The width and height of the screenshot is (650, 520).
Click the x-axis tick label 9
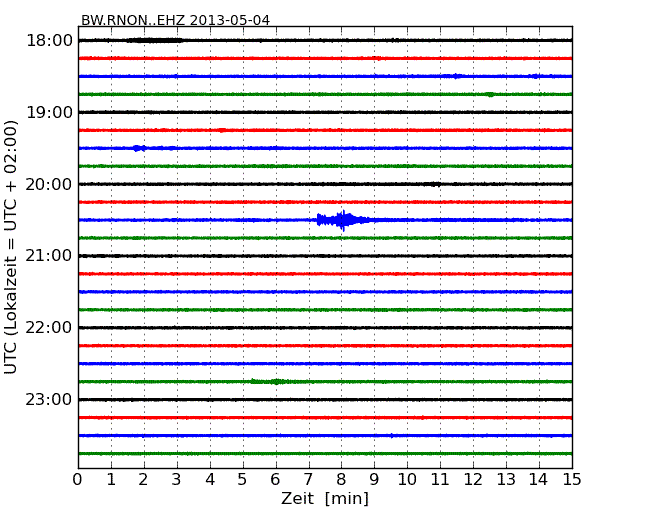(x=374, y=479)
